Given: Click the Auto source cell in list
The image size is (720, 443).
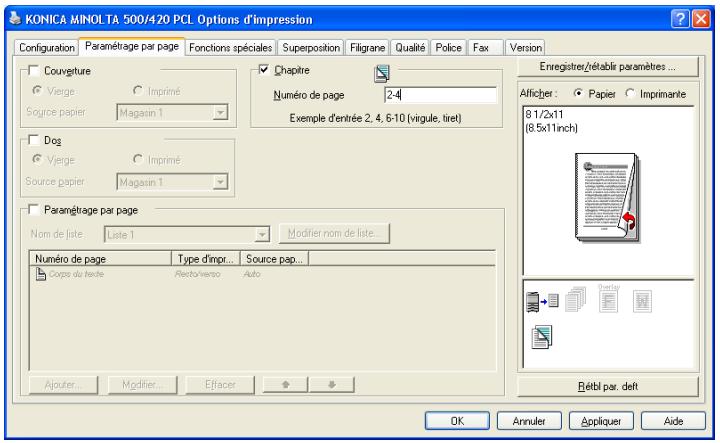Looking at the screenshot, I should point(252,274).
